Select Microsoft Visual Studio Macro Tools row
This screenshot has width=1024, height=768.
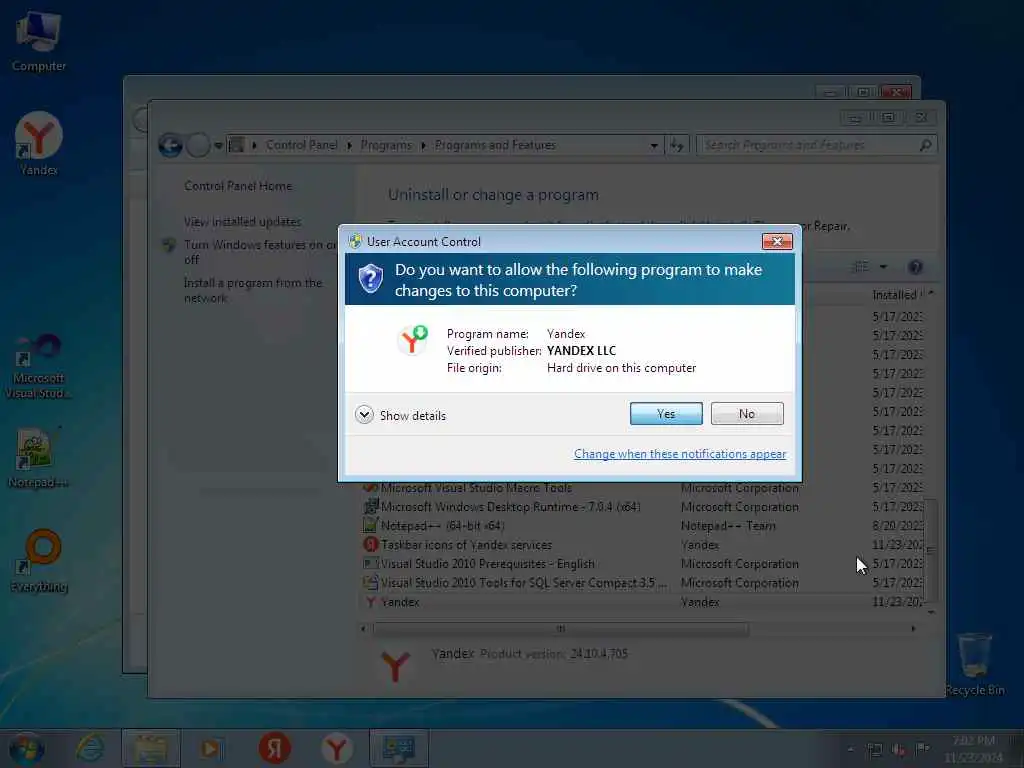coord(643,488)
